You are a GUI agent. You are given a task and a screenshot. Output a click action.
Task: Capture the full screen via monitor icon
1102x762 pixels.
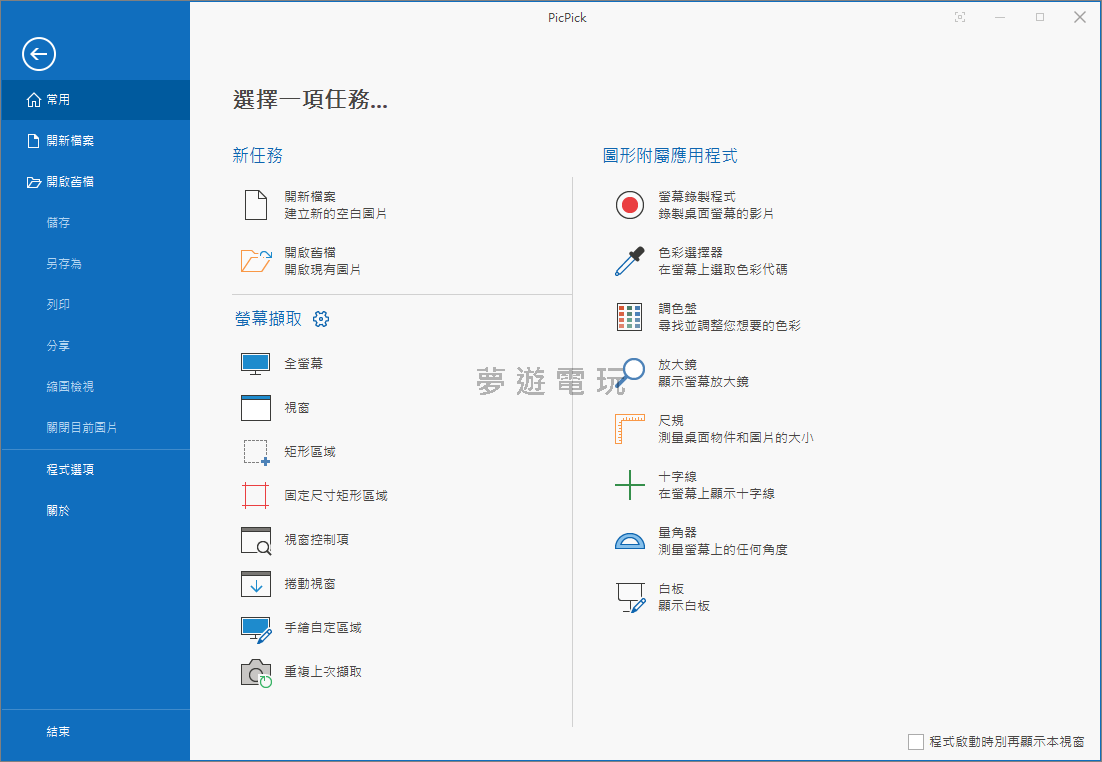click(256, 364)
